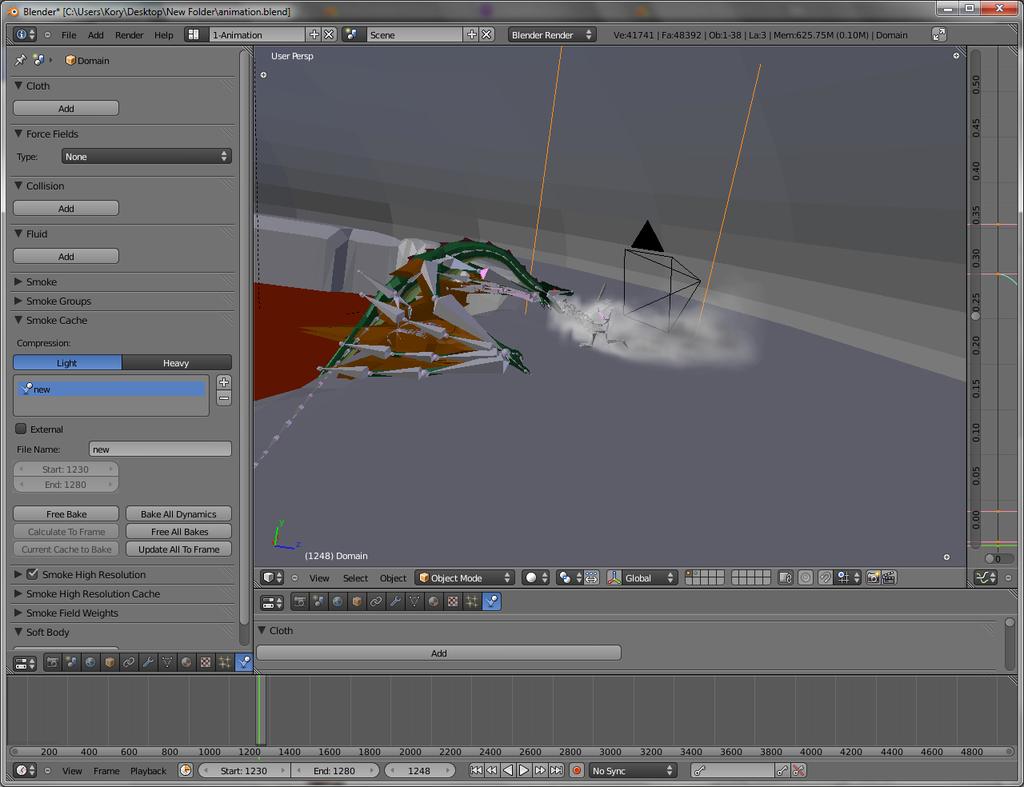Click the timeline horizontal scrollbar
1024x787 pixels.
(x=511, y=752)
